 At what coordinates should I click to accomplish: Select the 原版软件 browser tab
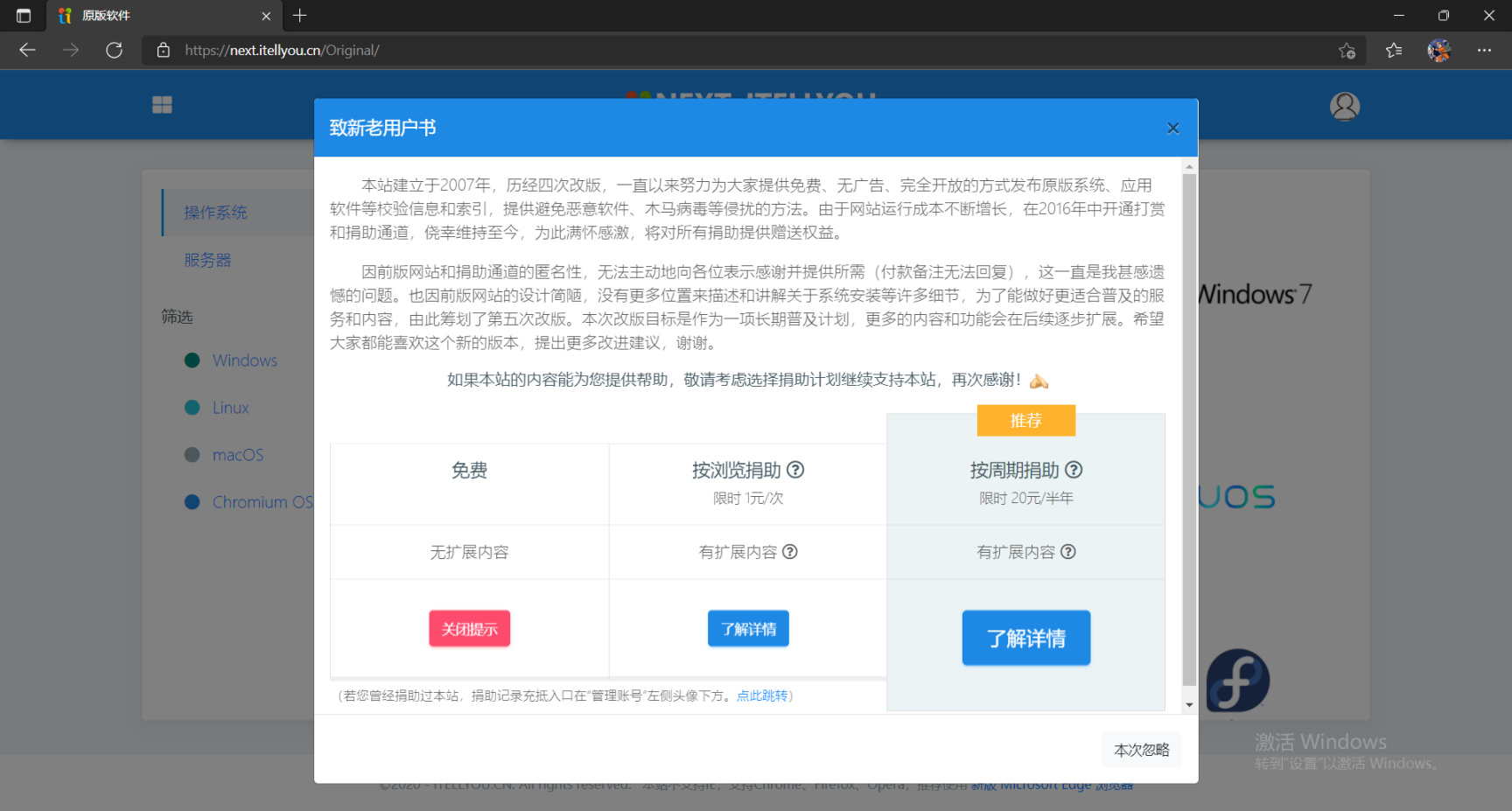pos(164,16)
